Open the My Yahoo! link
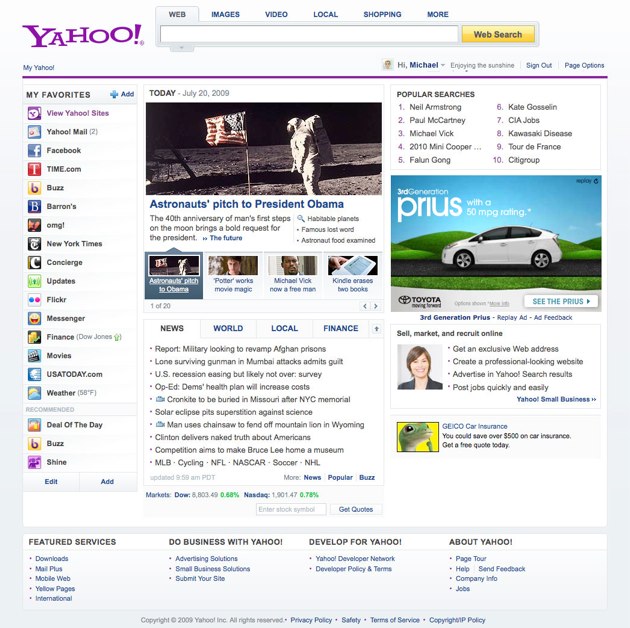Screen dimensions: 630x628 (x=39, y=68)
